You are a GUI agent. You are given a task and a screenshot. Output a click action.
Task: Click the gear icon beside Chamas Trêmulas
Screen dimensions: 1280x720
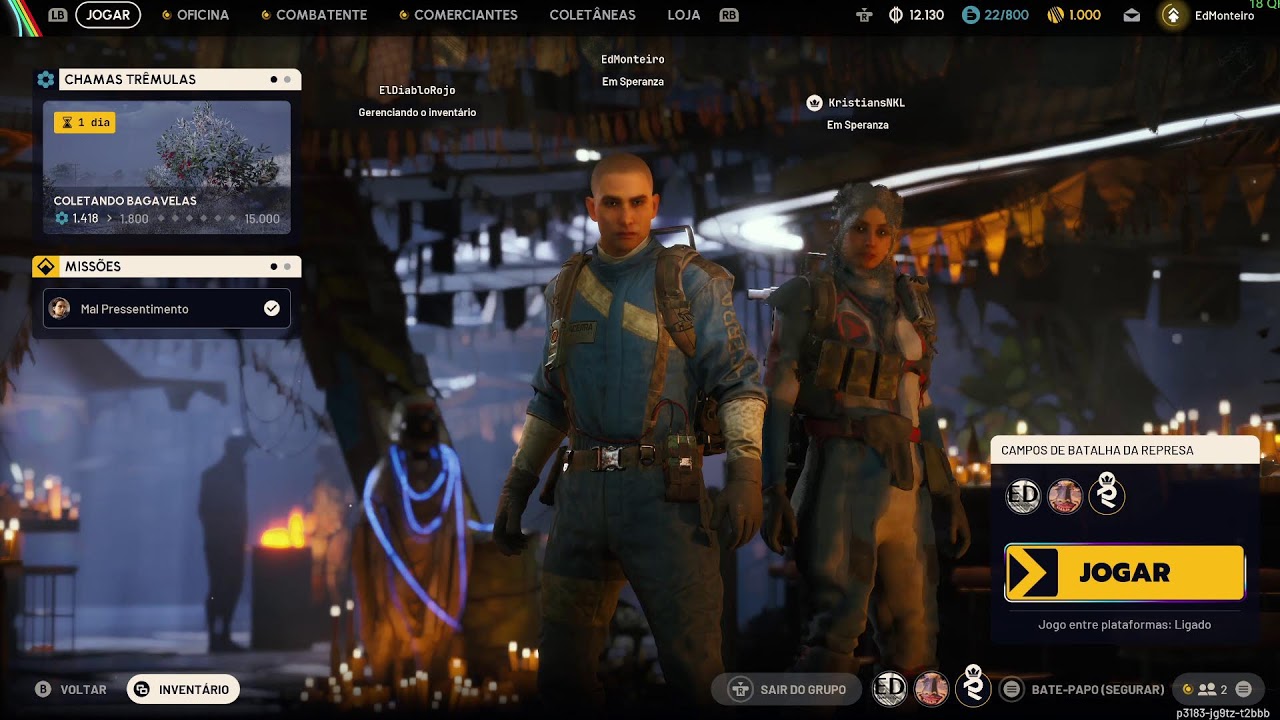point(46,79)
